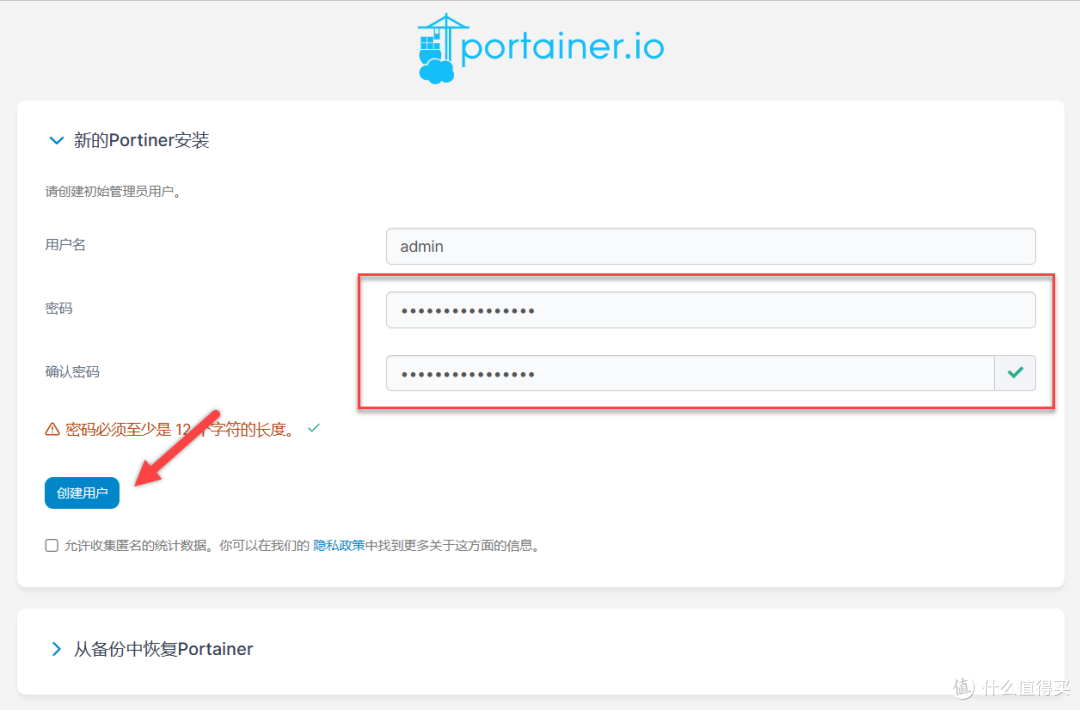
Task: Click into the 密码 password field
Action: (710, 310)
